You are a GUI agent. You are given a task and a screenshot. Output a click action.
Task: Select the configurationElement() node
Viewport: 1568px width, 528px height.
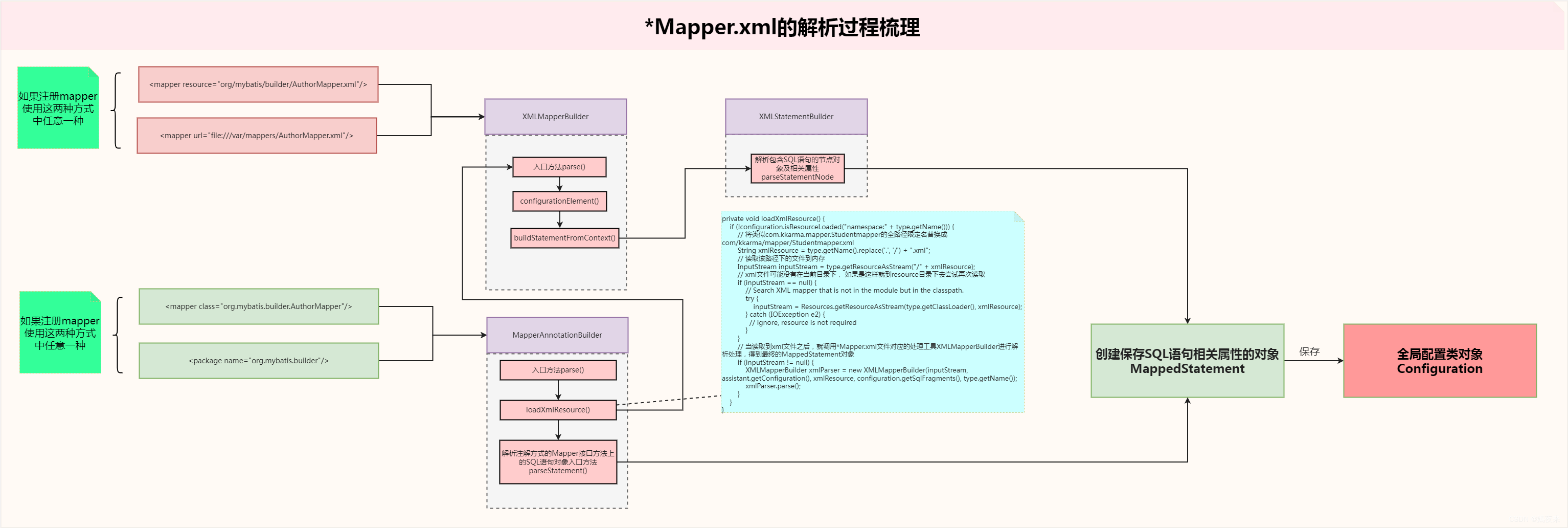[559, 201]
